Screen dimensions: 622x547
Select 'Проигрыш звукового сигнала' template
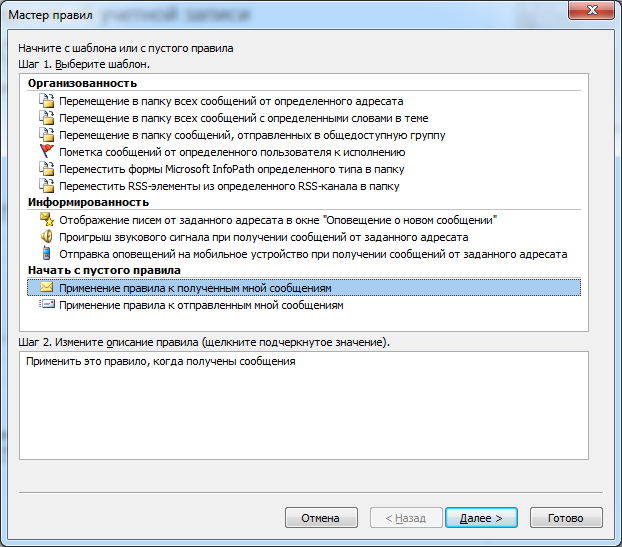(264, 237)
